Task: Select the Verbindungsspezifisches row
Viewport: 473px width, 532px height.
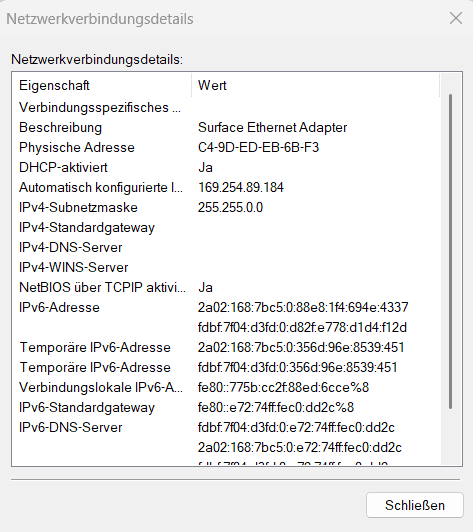Action: point(226,108)
